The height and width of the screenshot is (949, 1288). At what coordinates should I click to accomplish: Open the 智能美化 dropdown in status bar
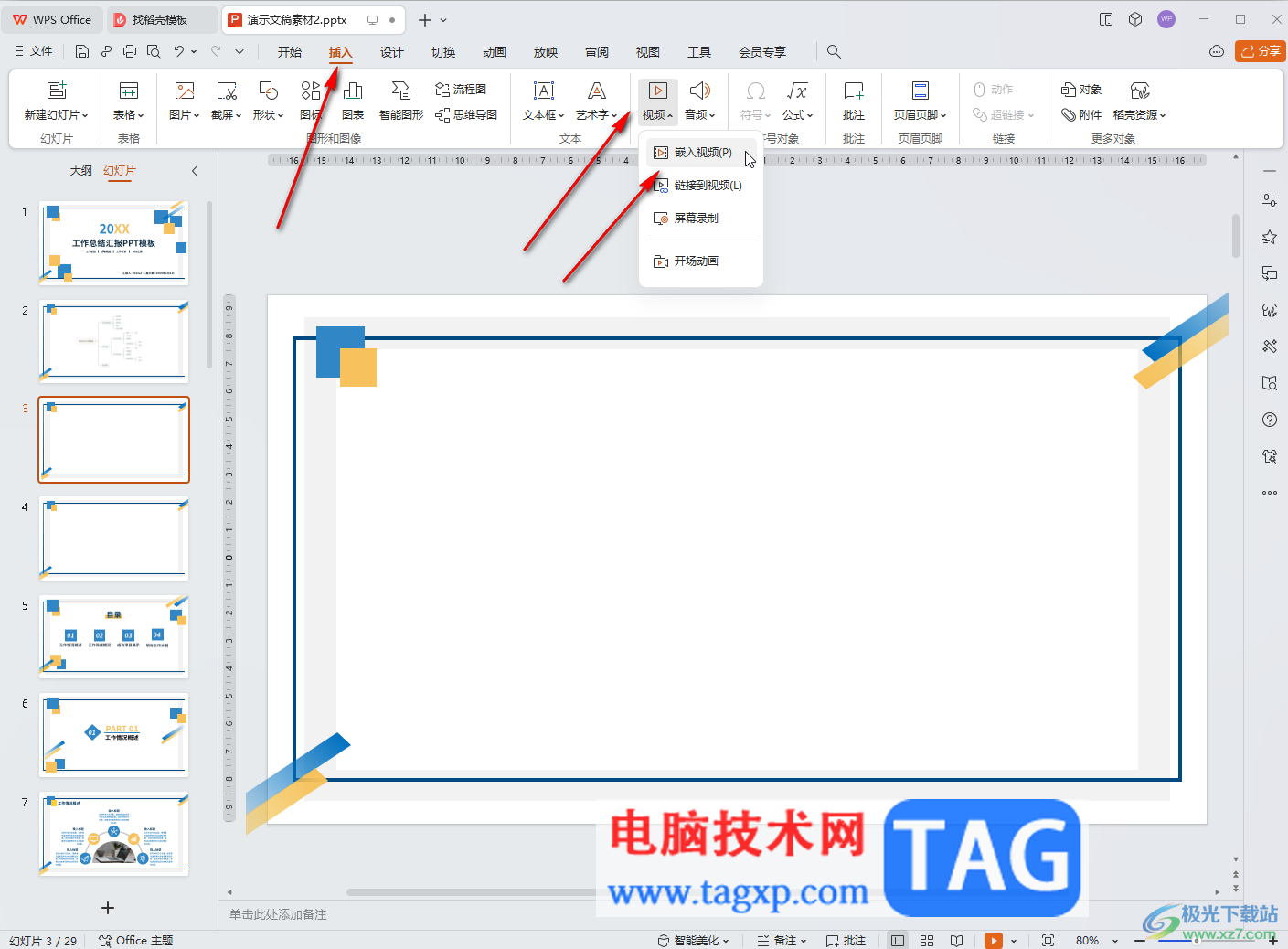click(693, 940)
